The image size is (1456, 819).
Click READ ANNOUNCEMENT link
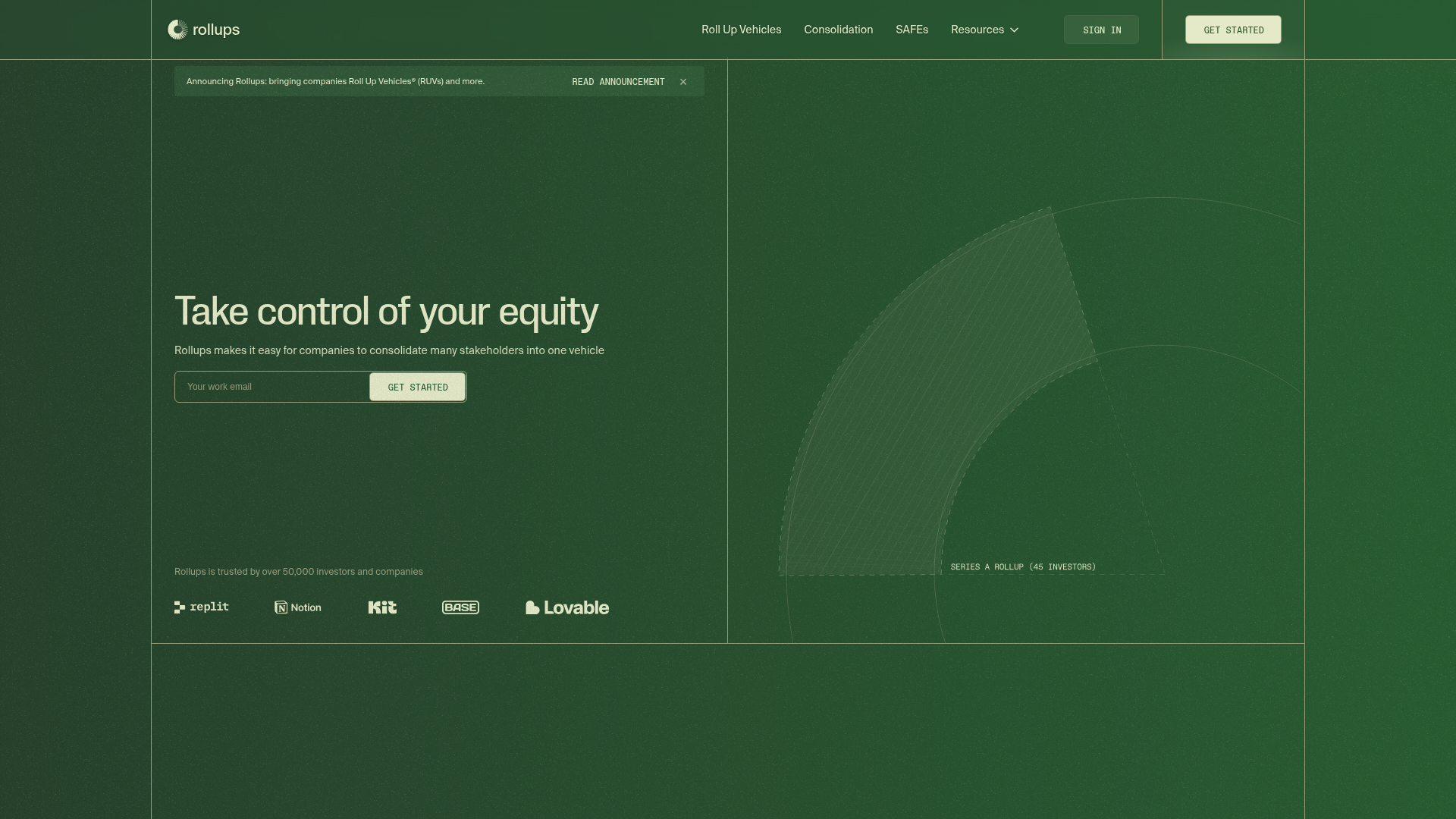(618, 82)
